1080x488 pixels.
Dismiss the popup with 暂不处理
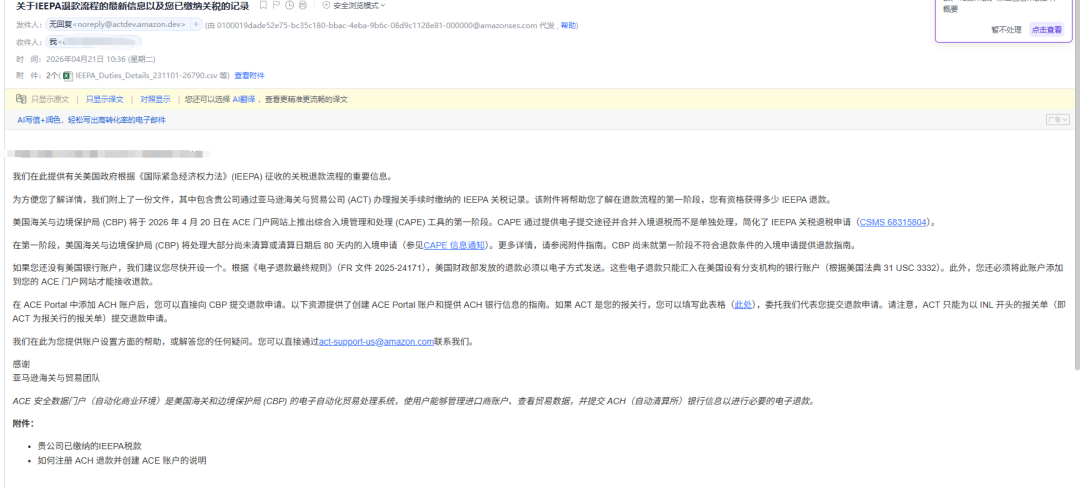[1006, 30]
